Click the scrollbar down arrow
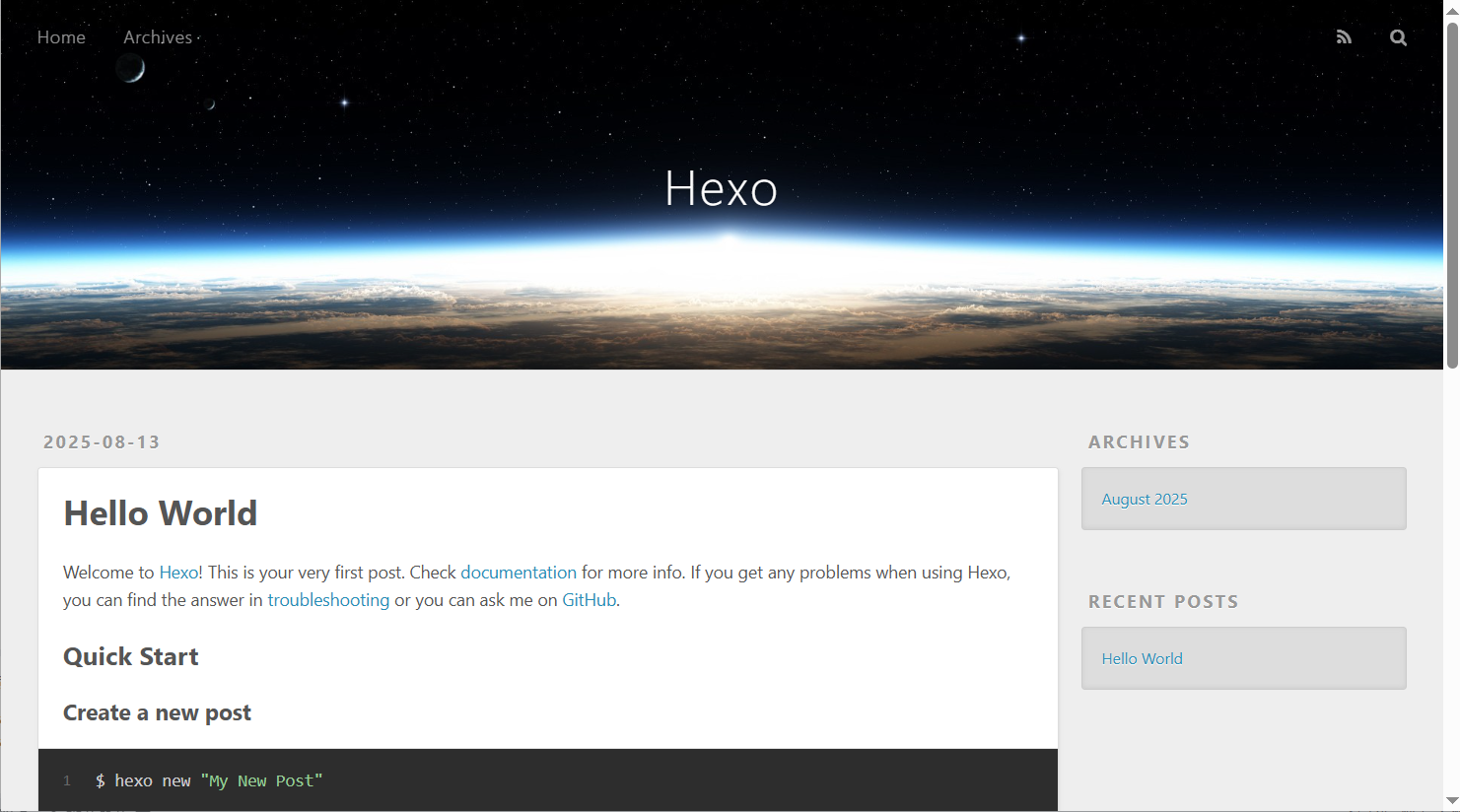 1451,801
